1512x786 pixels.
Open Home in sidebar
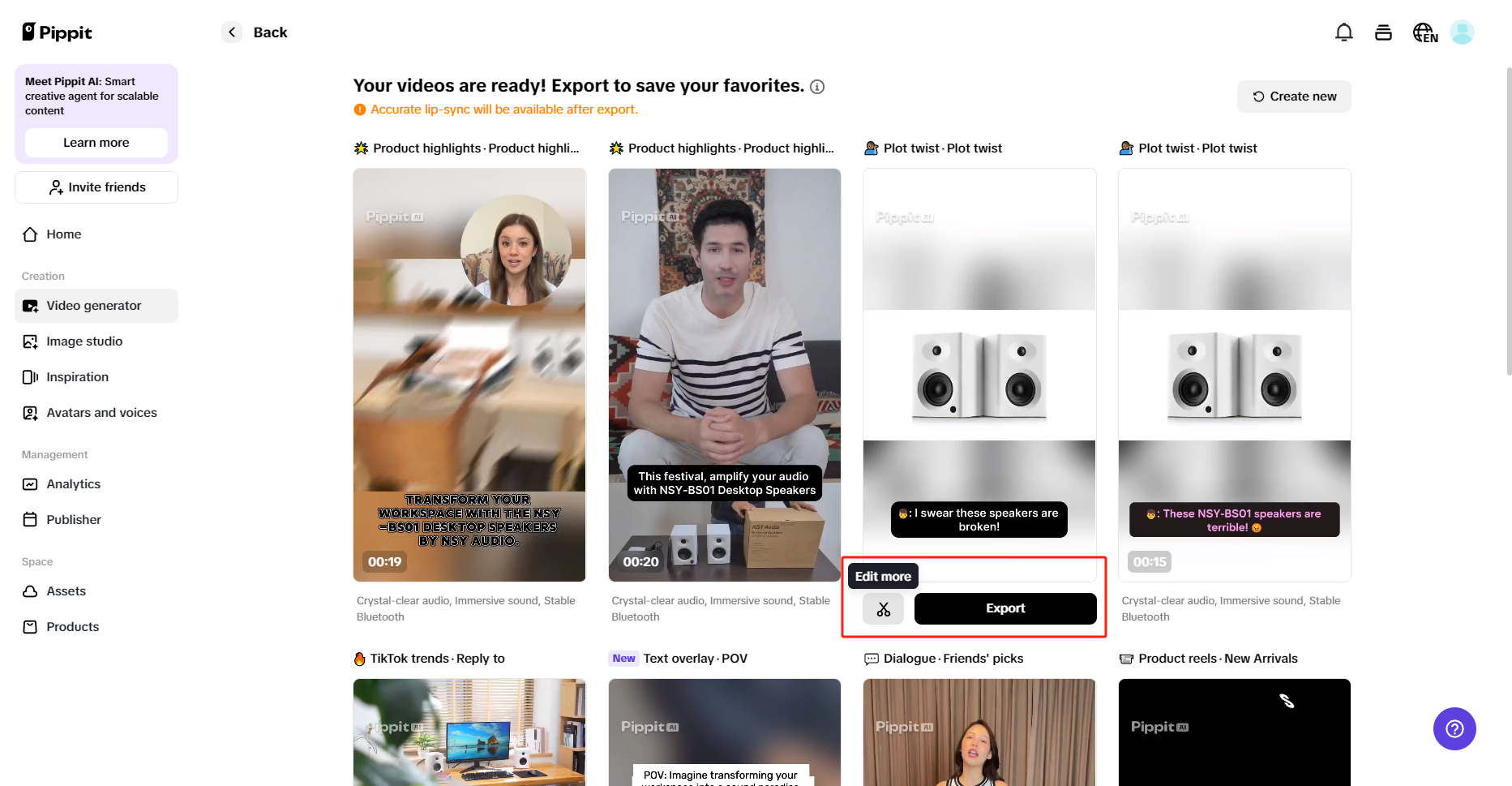pyautogui.click(x=96, y=234)
